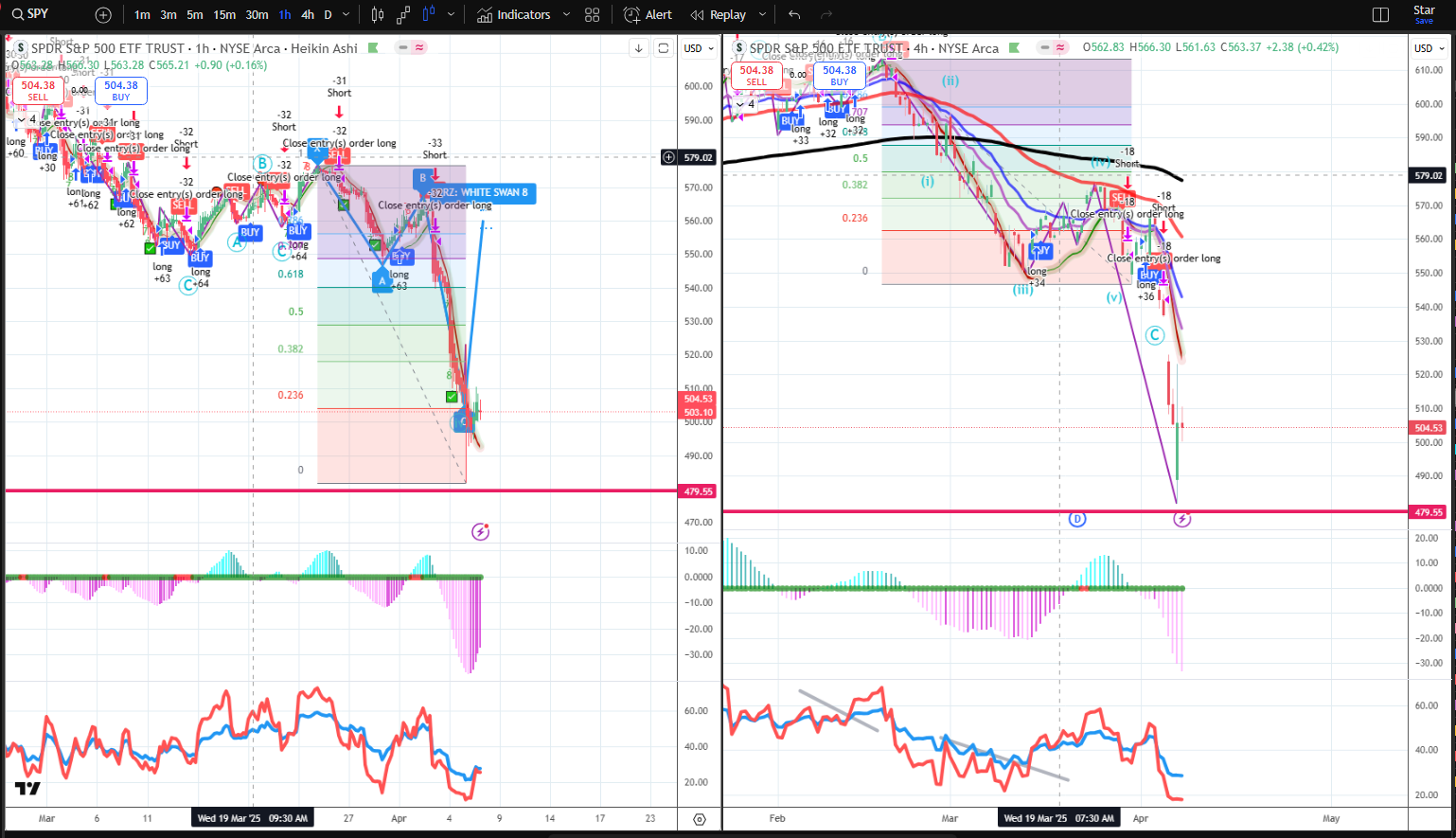Click the 504.38 BUY button on the 4h chart
The width and height of the screenshot is (1456, 838).
tap(839, 75)
